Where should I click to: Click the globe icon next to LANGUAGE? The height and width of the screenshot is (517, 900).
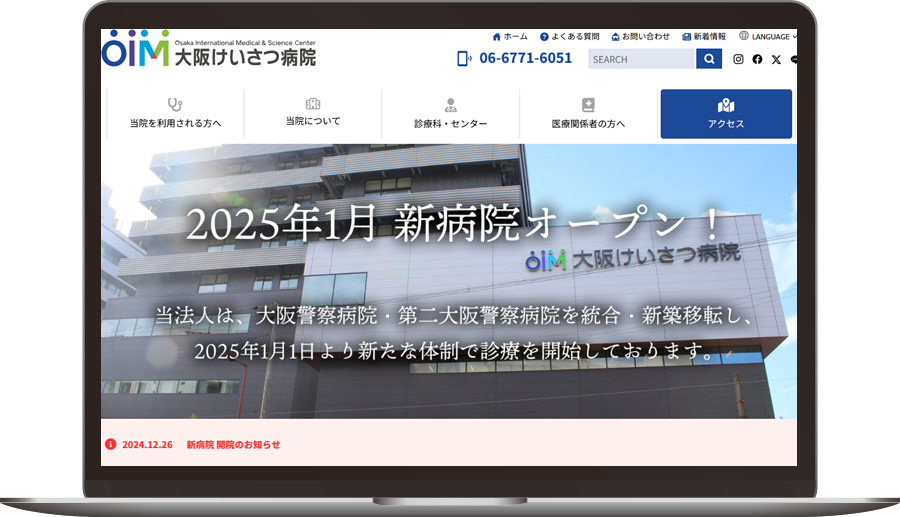click(743, 36)
